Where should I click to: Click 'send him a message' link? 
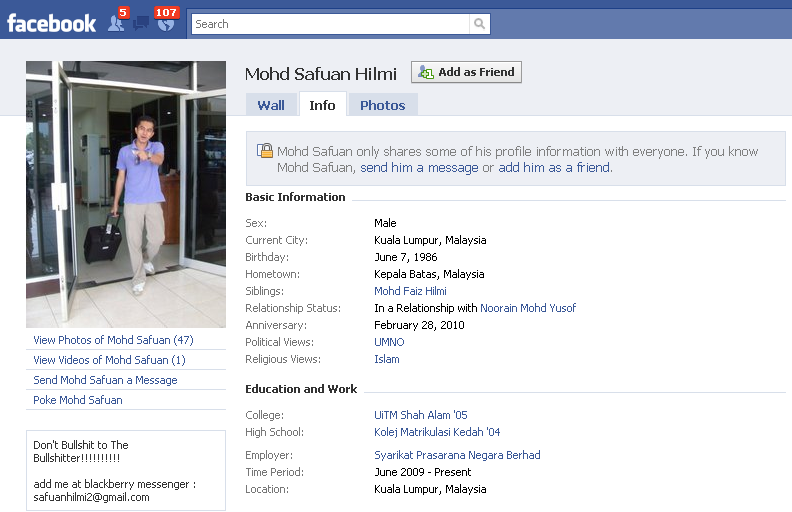[x=419, y=168]
